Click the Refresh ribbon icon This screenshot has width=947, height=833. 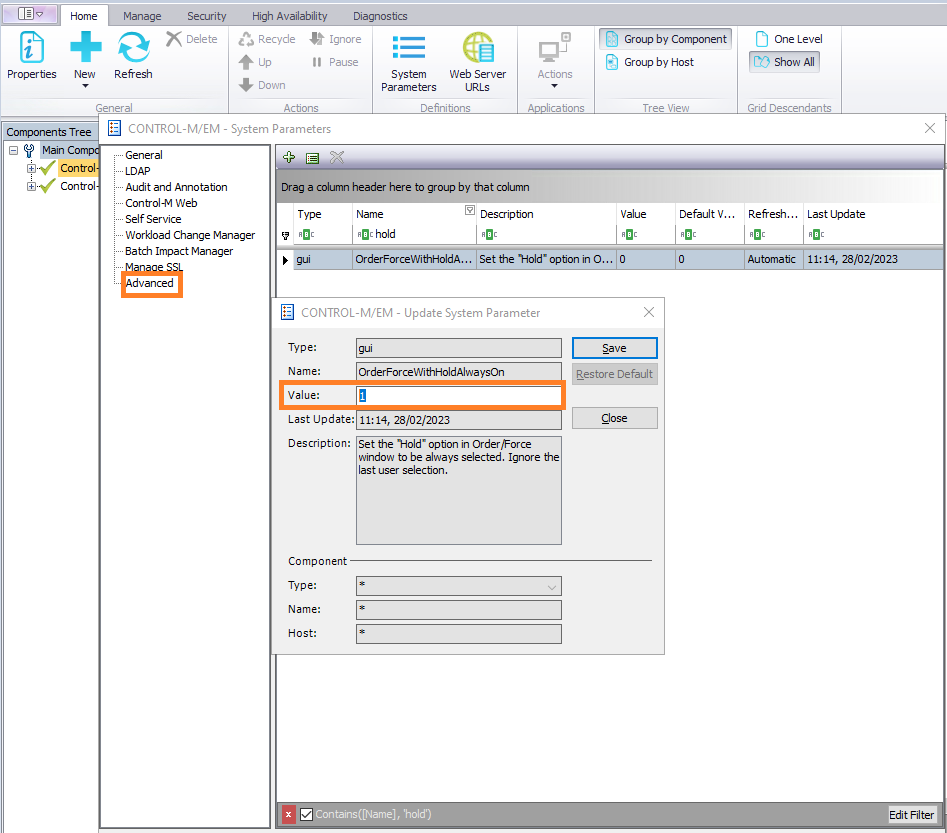[133, 55]
